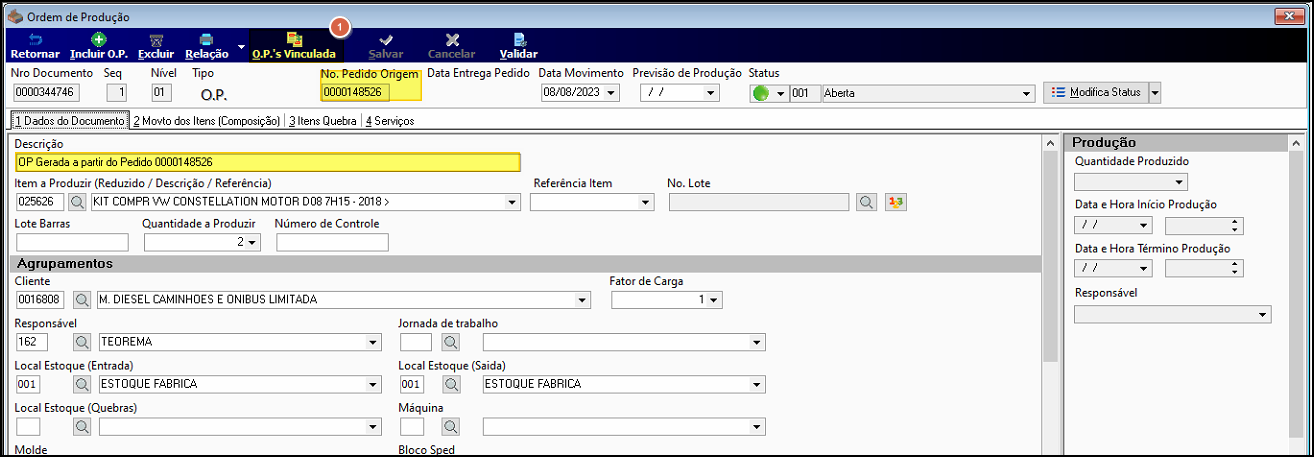This screenshot has width=1314, height=457.
Task: Click the search magnifier beside Máquina
Action: (x=451, y=427)
